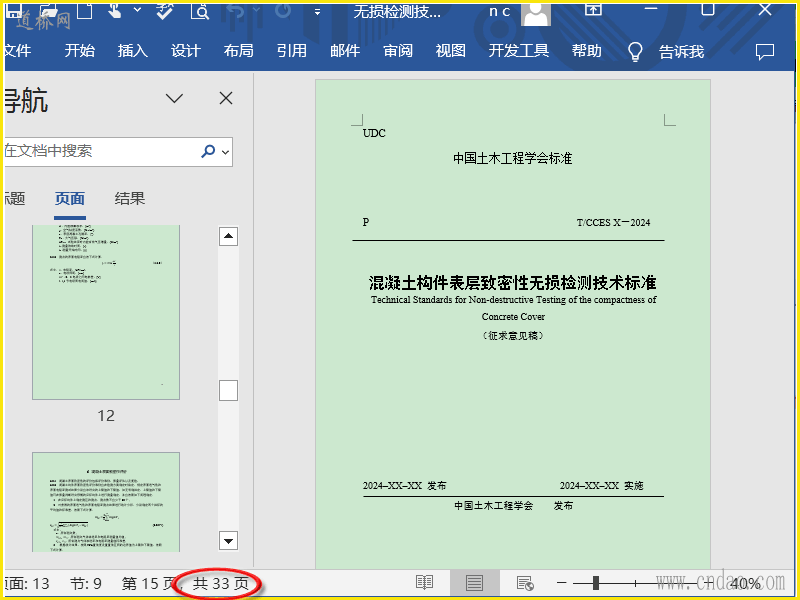Click the lightbulb Tell Me icon

coord(635,51)
